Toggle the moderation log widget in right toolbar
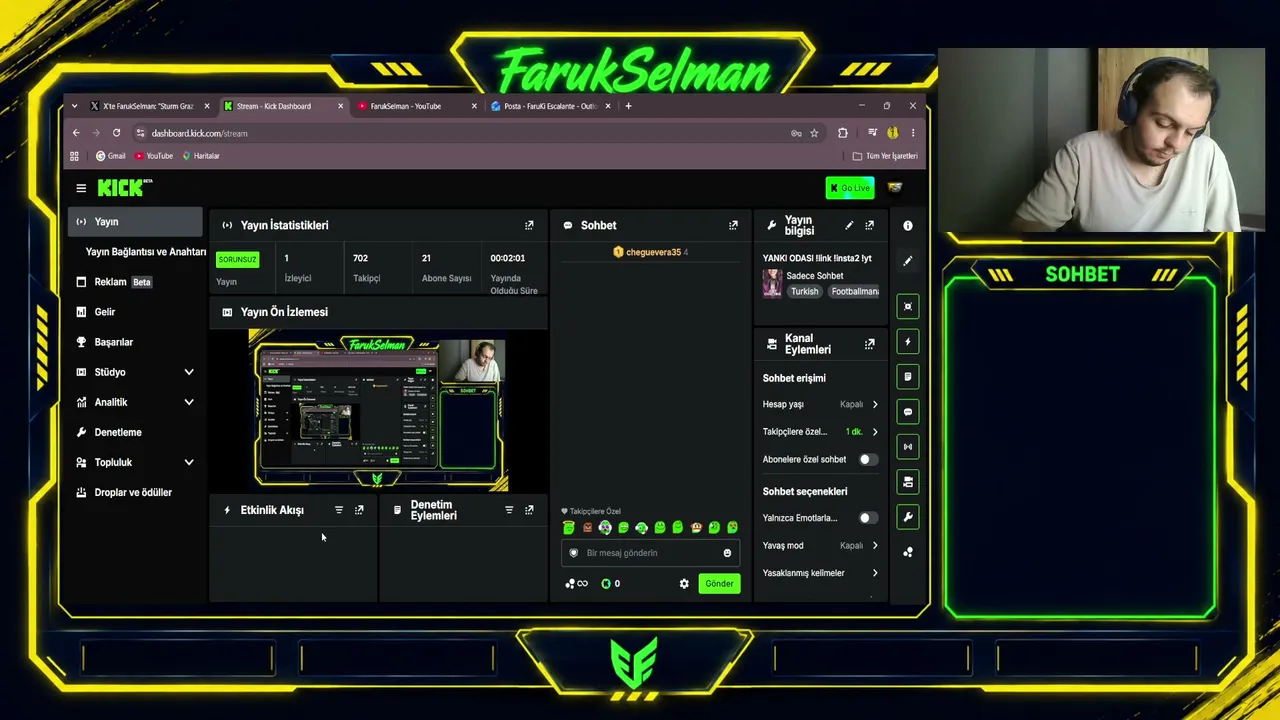The height and width of the screenshot is (720, 1280). (908, 377)
